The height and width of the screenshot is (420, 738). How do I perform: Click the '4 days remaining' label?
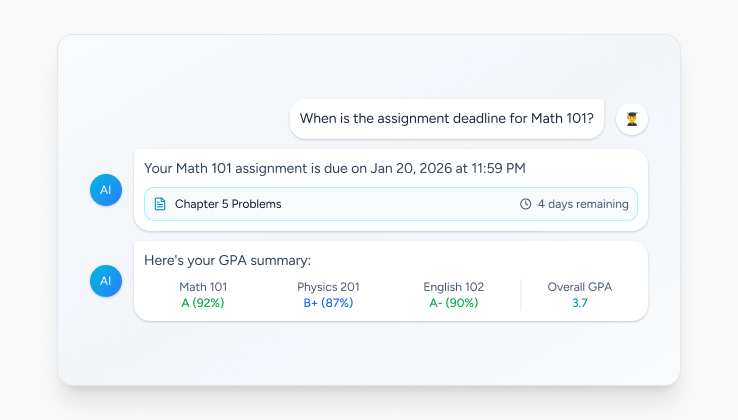[x=583, y=204]
